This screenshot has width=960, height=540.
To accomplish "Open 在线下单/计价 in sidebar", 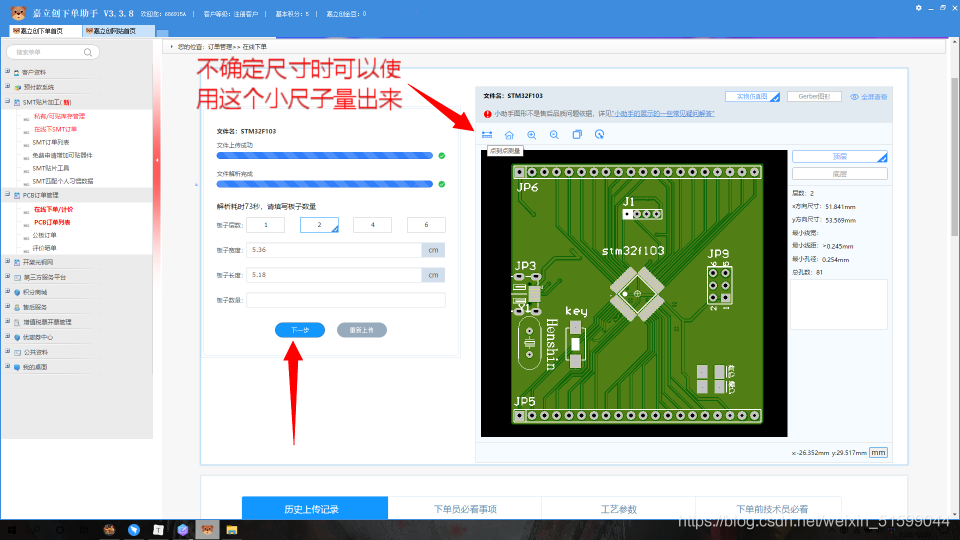I will click(x=53, y=209).
